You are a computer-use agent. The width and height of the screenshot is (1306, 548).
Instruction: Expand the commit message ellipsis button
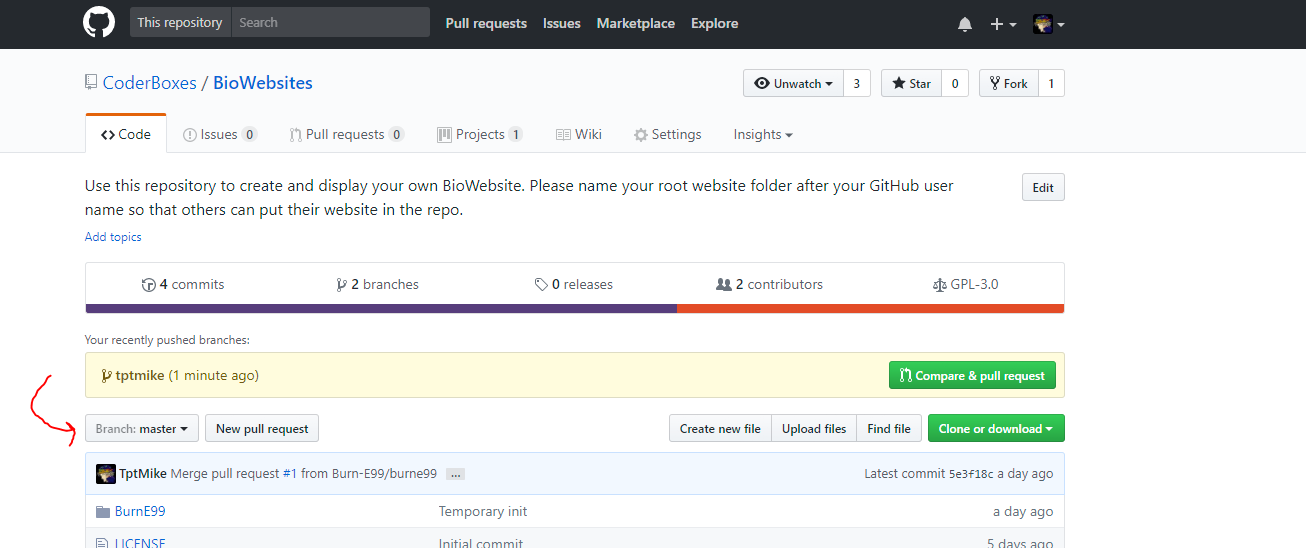pos(455,474)
